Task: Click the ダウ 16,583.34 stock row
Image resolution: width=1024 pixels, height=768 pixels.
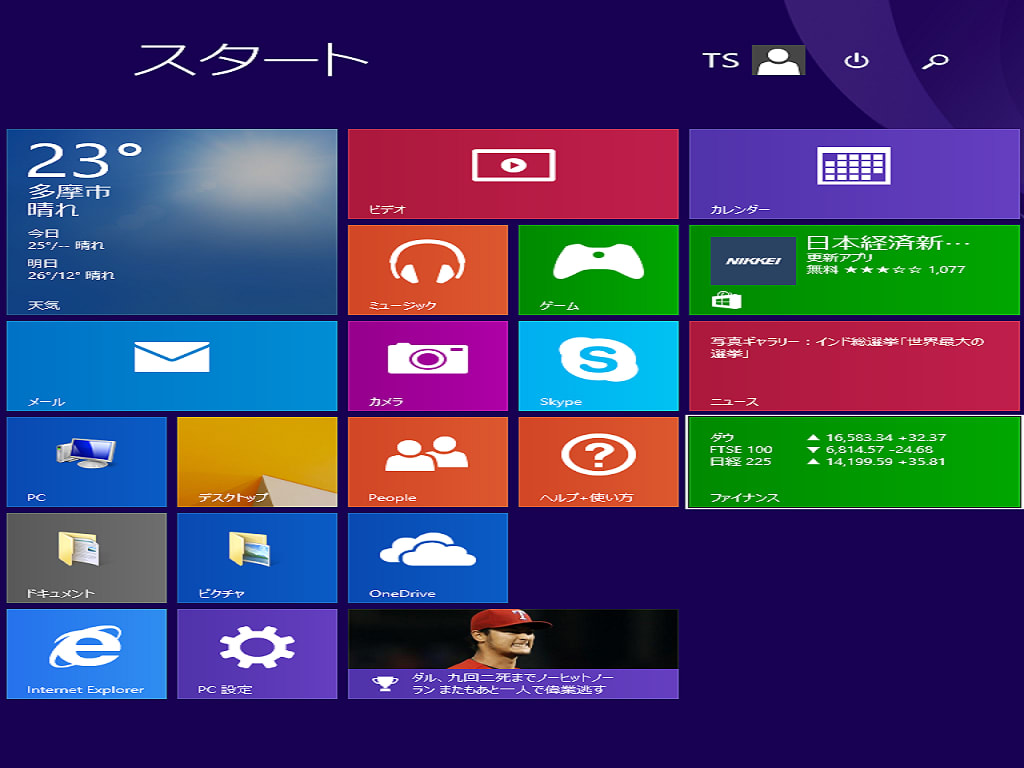Action: (827, 438)
